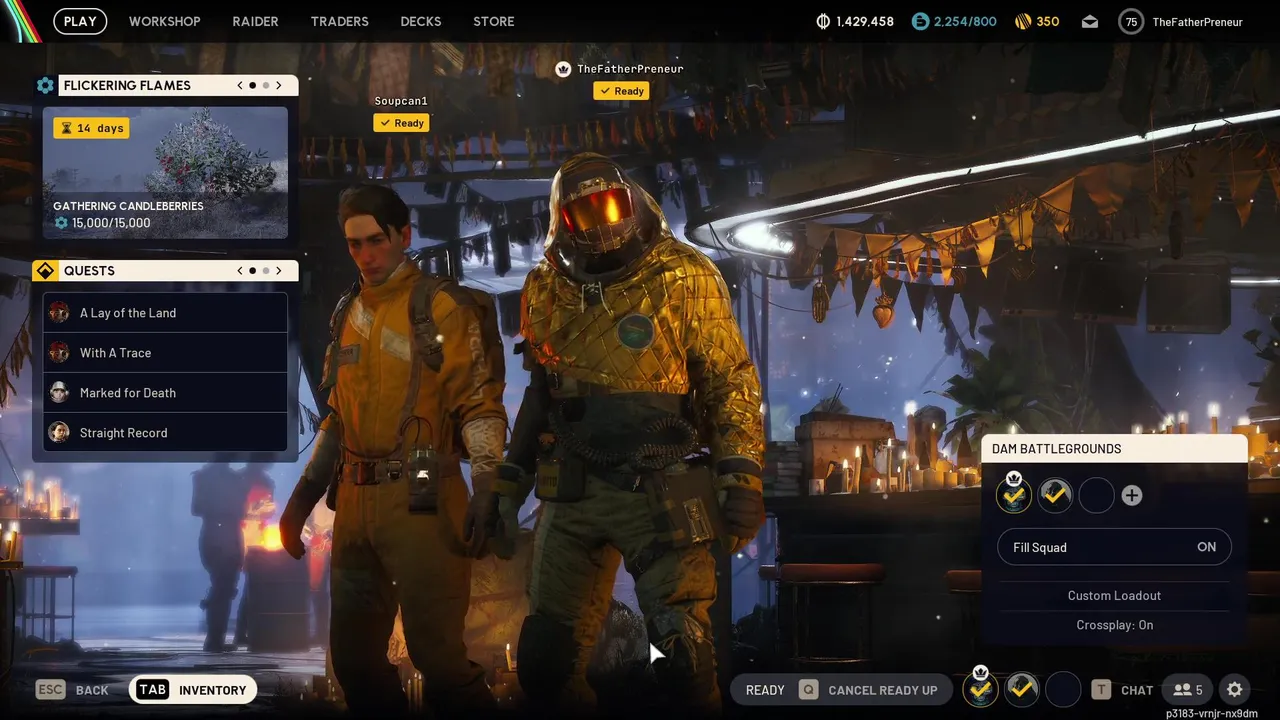The height and width of the screenshot is (720, 1280).
Task: Open the social list showing 5 friends
Action: tap(1188, 690)
